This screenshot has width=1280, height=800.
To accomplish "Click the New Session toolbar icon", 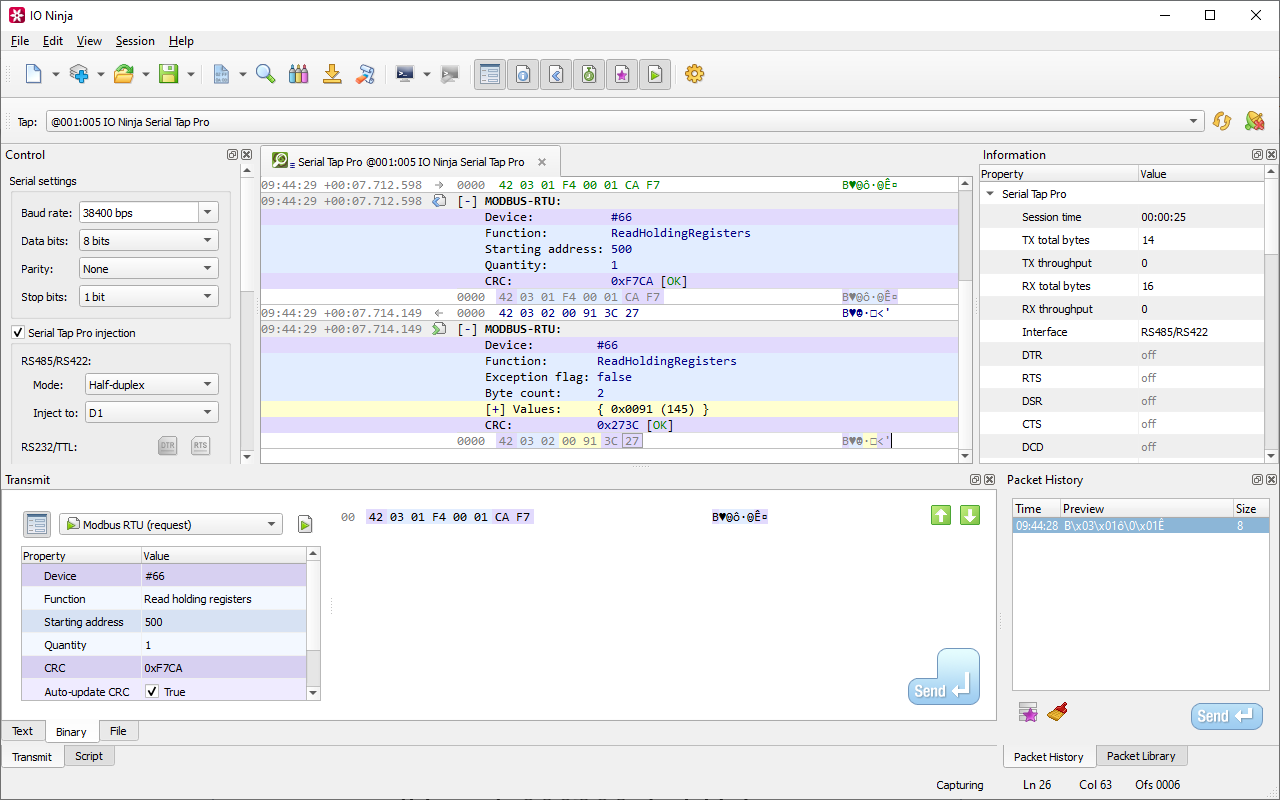I will 34,74.
